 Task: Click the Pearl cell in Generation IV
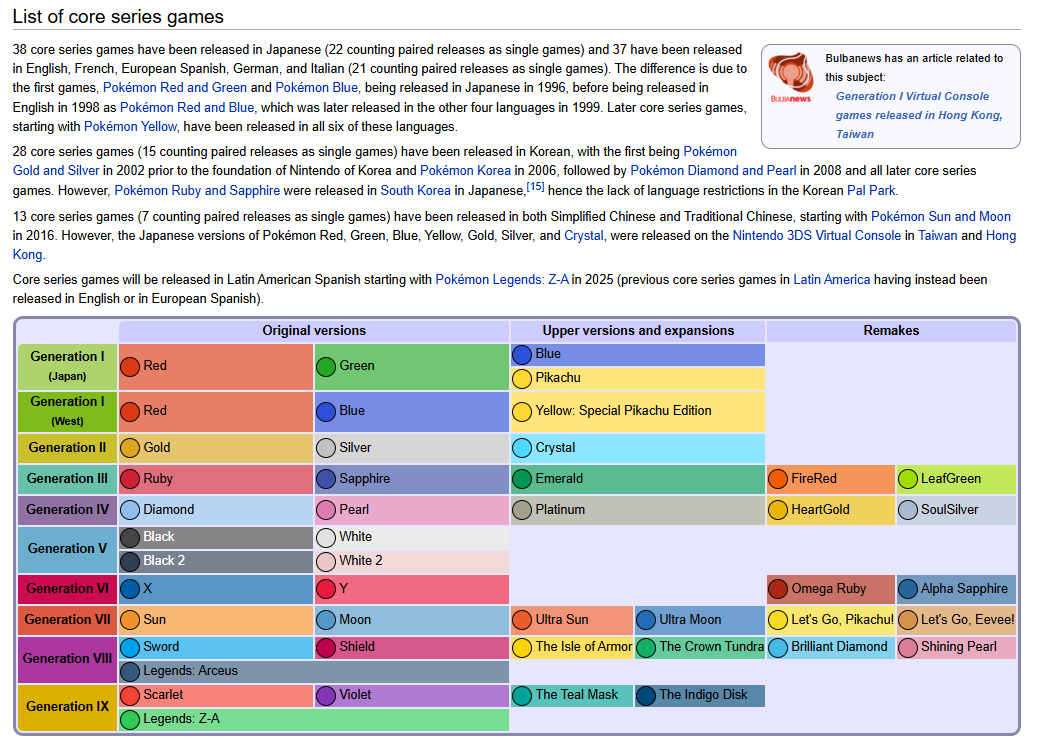click(x=412, y=510)
